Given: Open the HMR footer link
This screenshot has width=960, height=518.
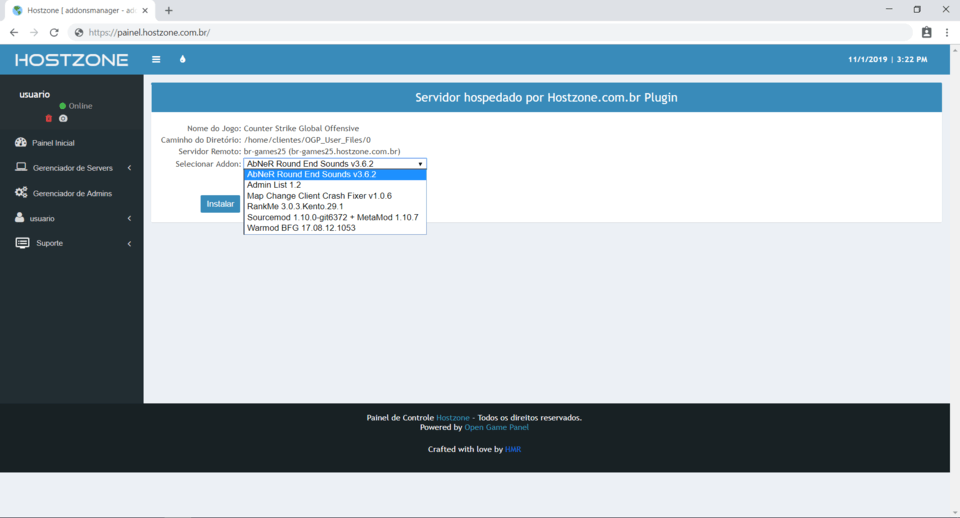Looking at the screenshot, I should point(513,449).
